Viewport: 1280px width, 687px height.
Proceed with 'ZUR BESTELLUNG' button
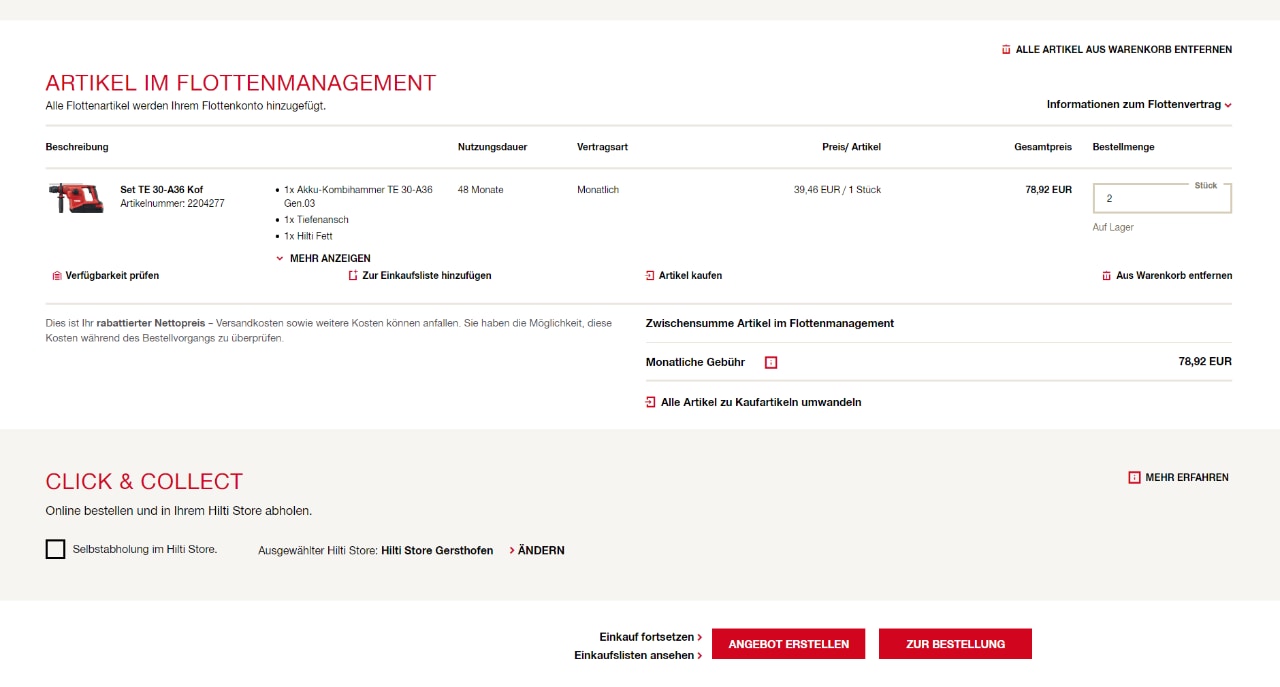[955, 644]
